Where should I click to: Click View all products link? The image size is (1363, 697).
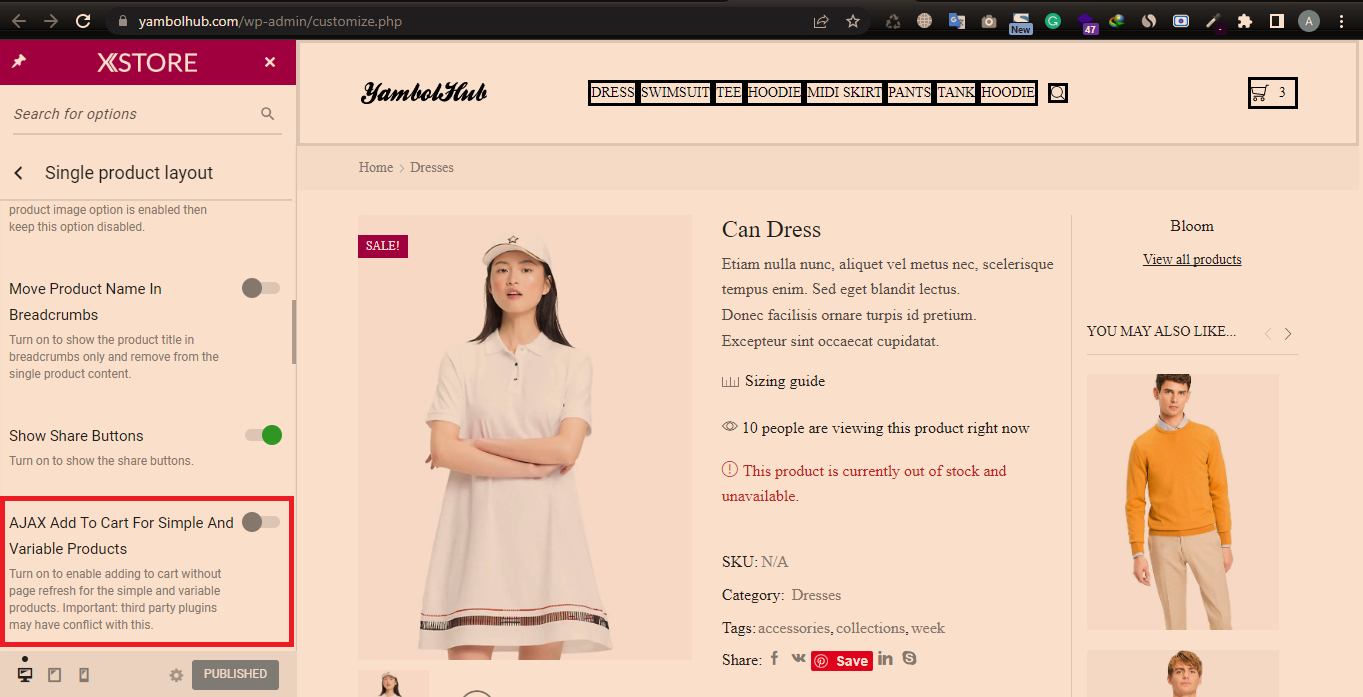[x=1192, y=259]
